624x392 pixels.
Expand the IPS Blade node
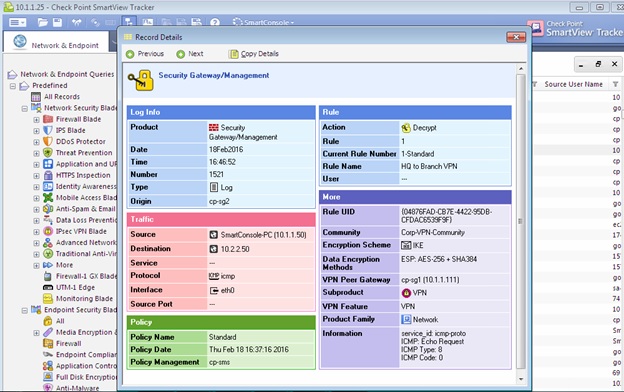coord(36,131)
